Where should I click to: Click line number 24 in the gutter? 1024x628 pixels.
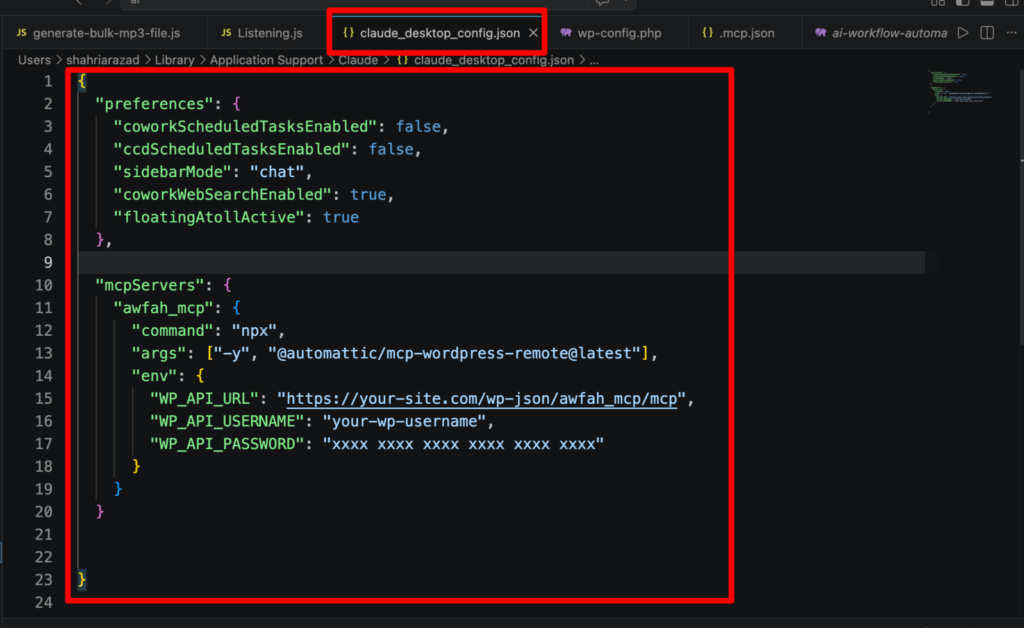point(44,603)
